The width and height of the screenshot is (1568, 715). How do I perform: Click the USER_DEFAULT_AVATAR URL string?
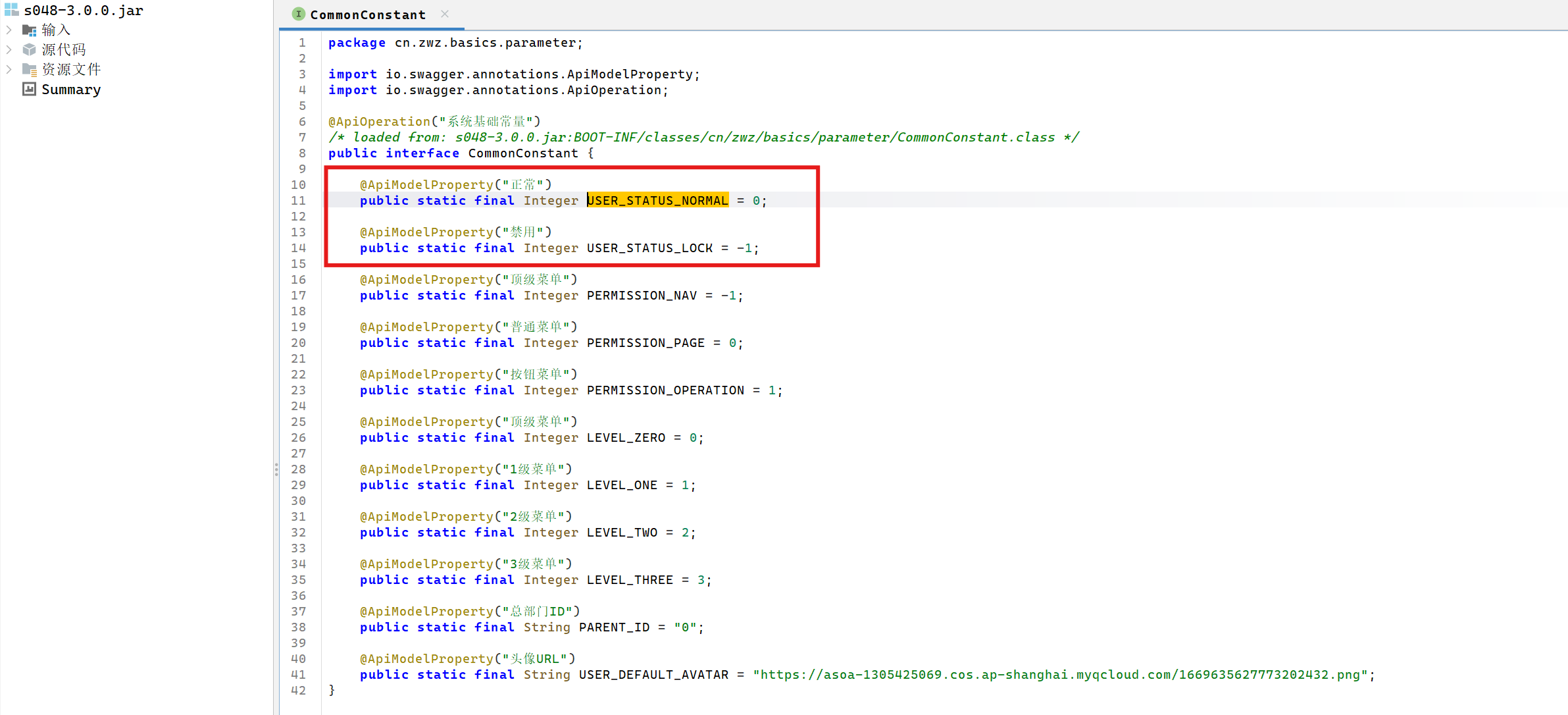(1059, 675)
